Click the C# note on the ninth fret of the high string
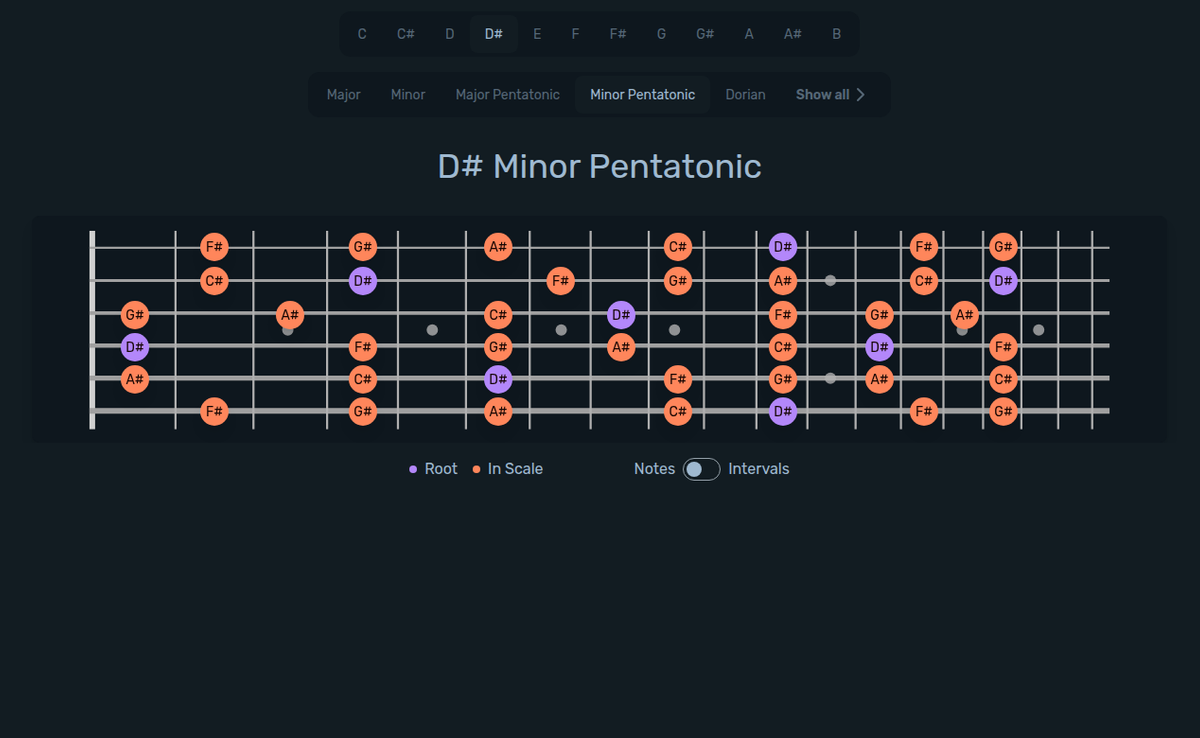The height and width of the screenshot is (738, 1200). coord(679,246)
